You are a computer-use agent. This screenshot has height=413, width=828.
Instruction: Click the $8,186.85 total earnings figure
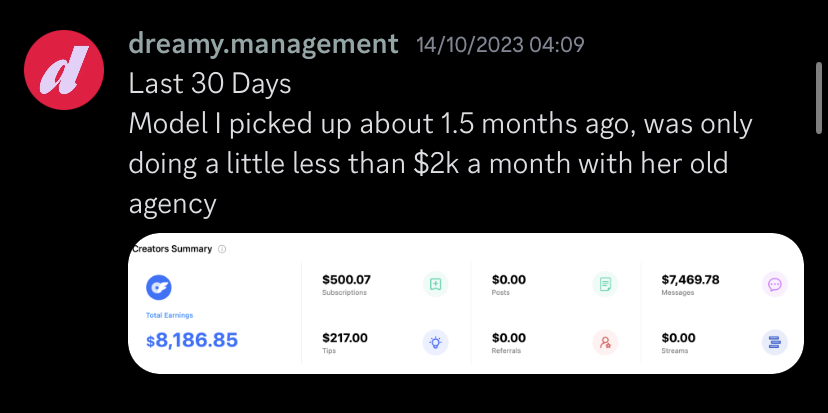(192, 340)
